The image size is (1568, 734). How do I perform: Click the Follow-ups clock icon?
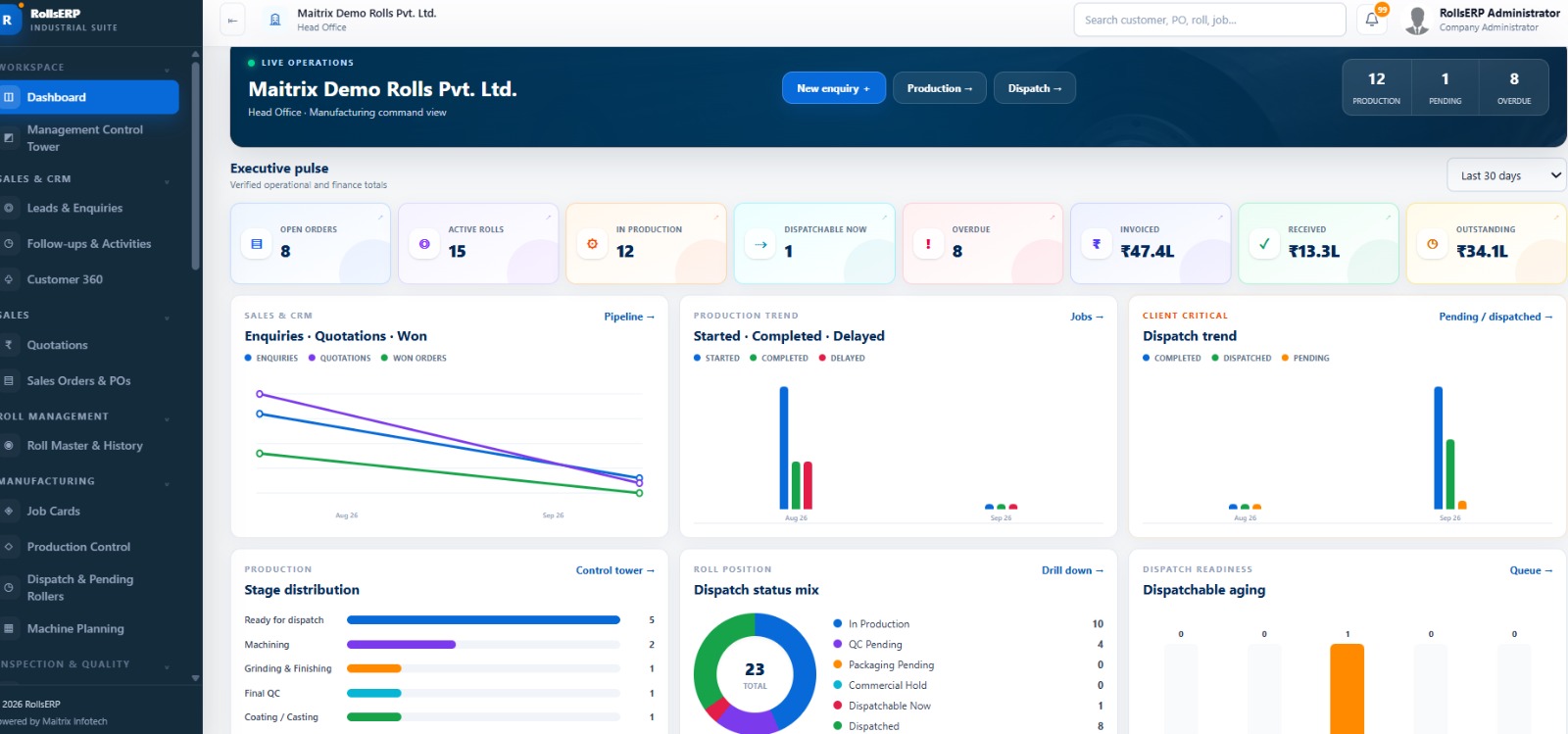point(8,244)
